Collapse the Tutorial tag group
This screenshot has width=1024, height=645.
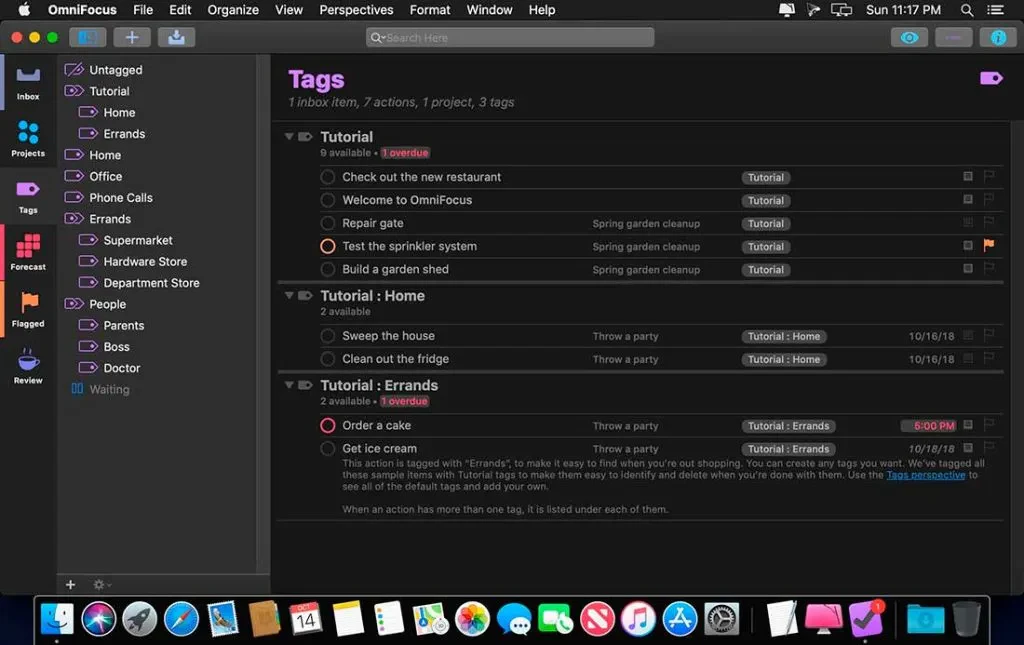(x=289, y=136)
